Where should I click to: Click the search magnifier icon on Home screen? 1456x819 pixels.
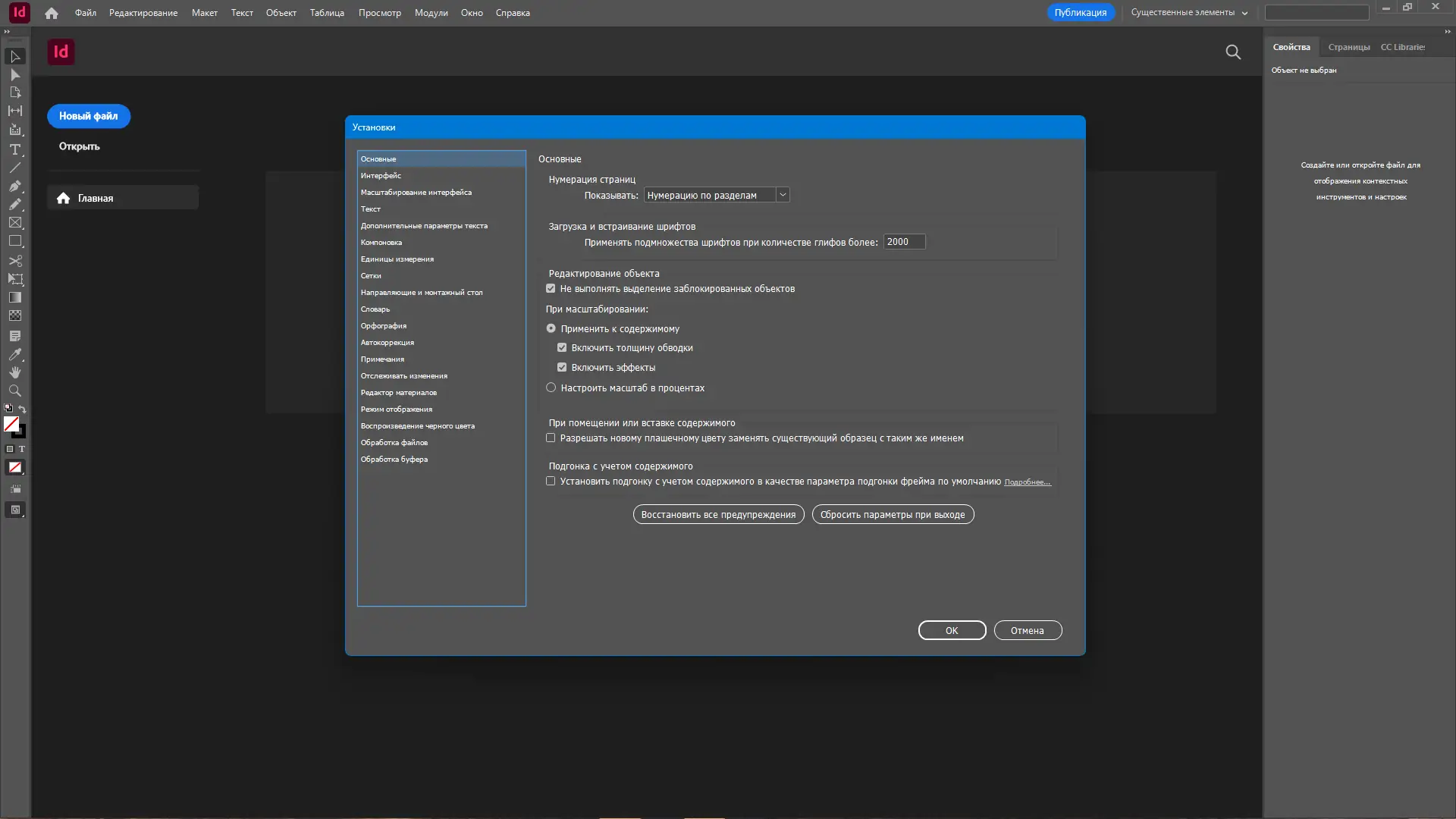coord(1233,52)
